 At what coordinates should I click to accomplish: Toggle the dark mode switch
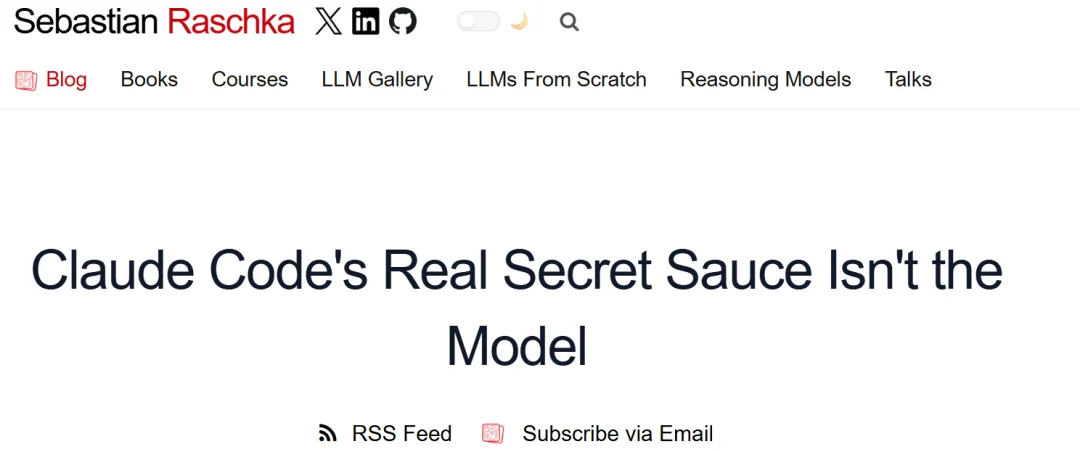click(x=478, y=22)
